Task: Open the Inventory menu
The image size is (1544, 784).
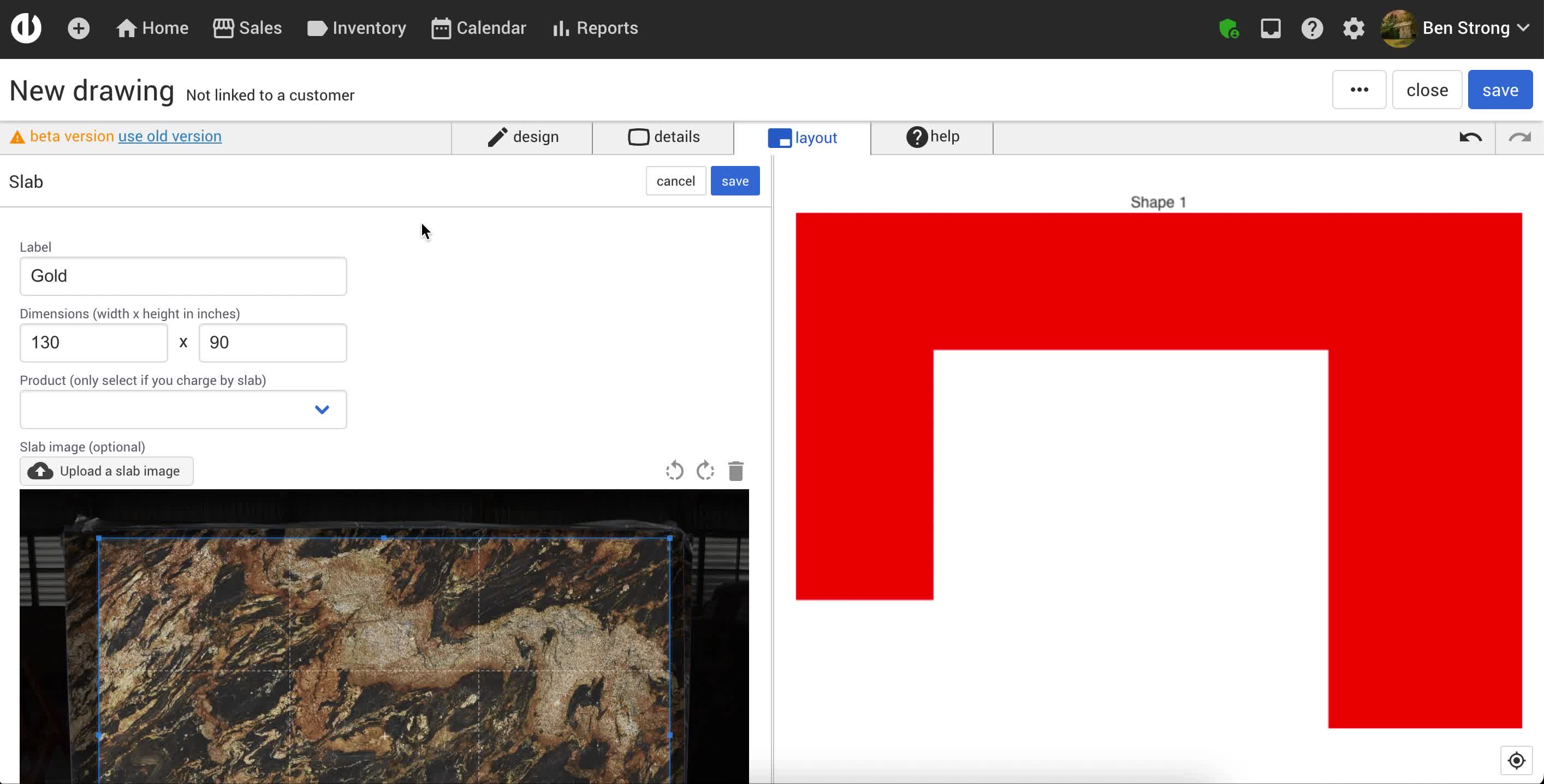Action: coord(356,28)
